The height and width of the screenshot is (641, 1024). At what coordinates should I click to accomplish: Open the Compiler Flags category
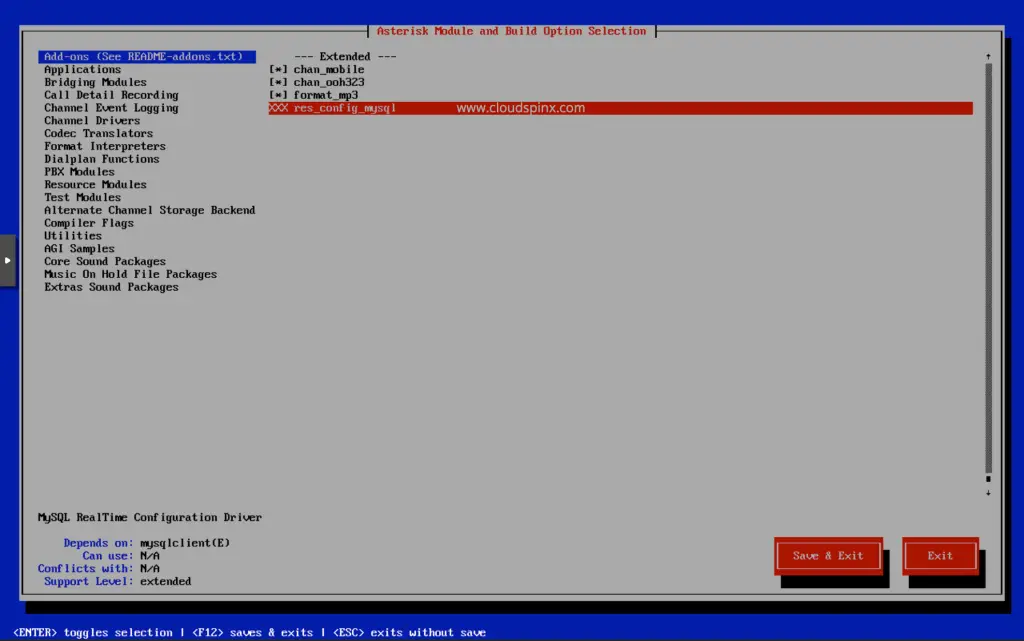pos(86,222)
